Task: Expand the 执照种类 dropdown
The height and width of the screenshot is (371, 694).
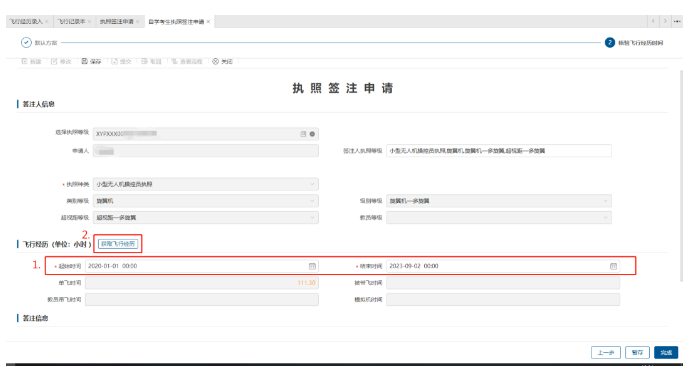Action: click(x=312, y=184)
